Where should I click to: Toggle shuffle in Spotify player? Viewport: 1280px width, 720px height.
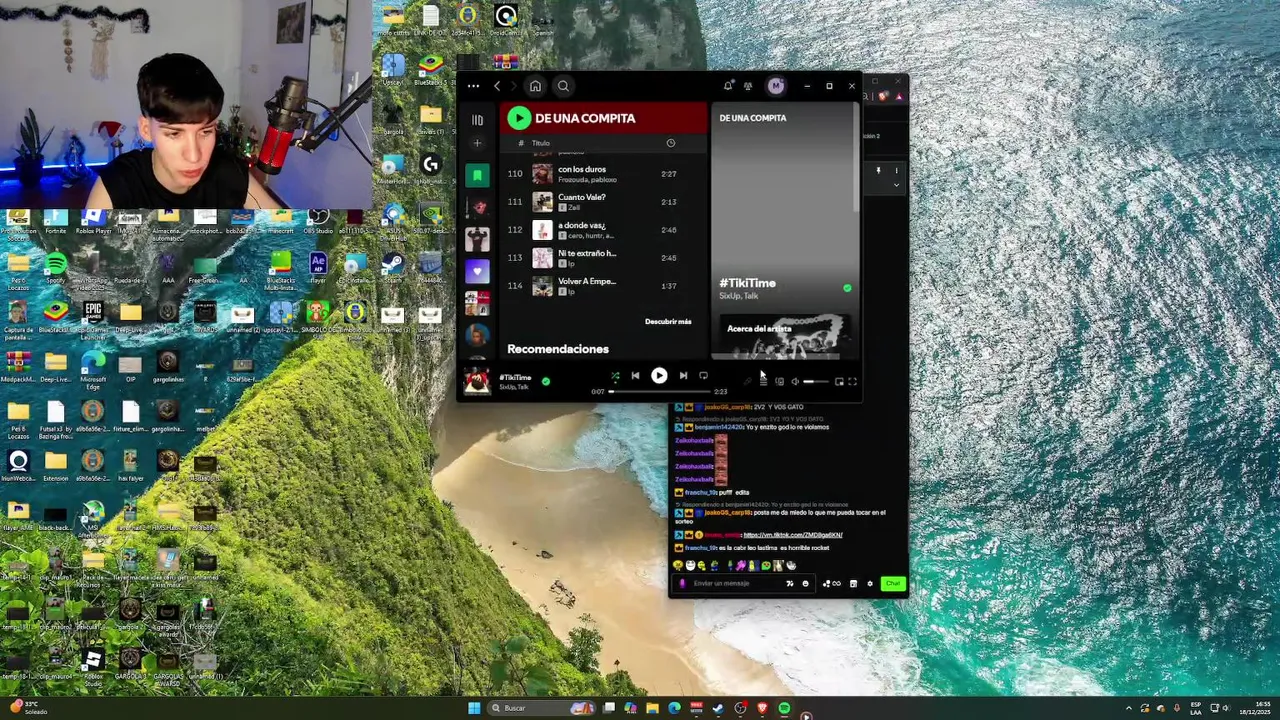tap(615, 376)
